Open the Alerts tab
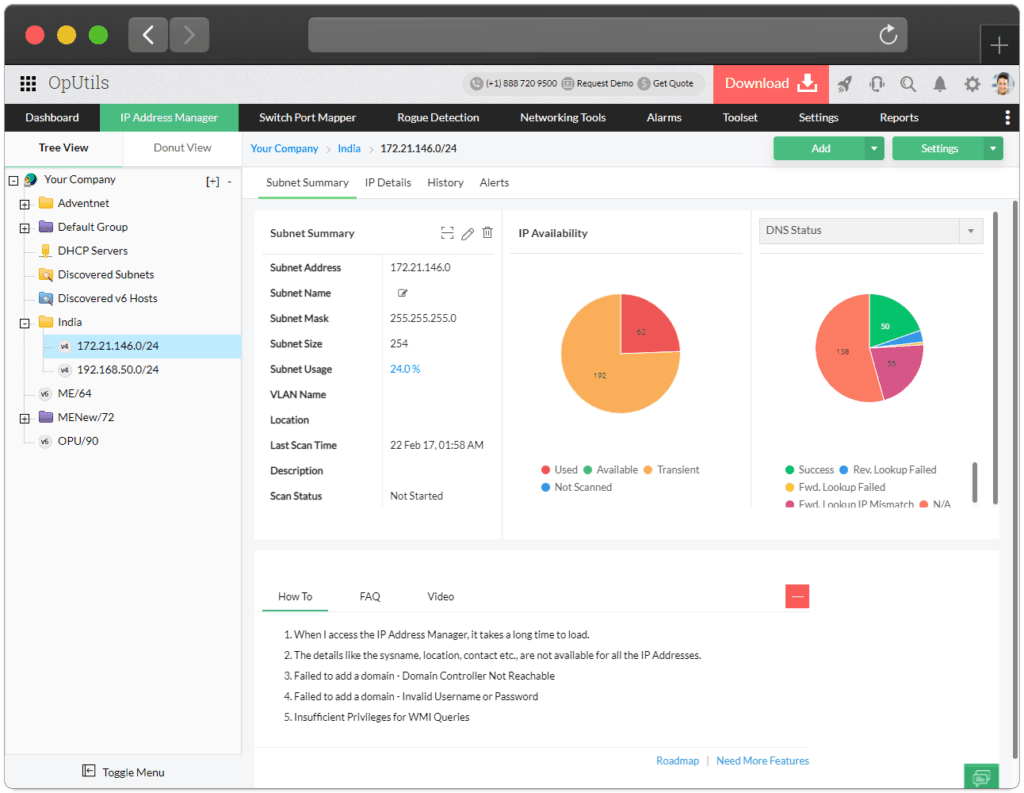The image size is (1024, 793). click(x=494, y=183)
